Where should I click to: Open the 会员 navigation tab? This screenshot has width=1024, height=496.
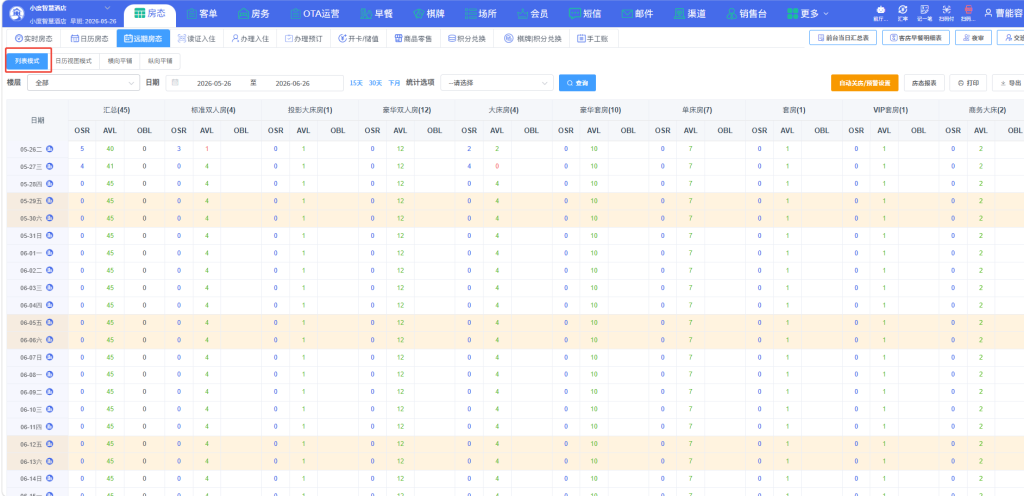532,13
